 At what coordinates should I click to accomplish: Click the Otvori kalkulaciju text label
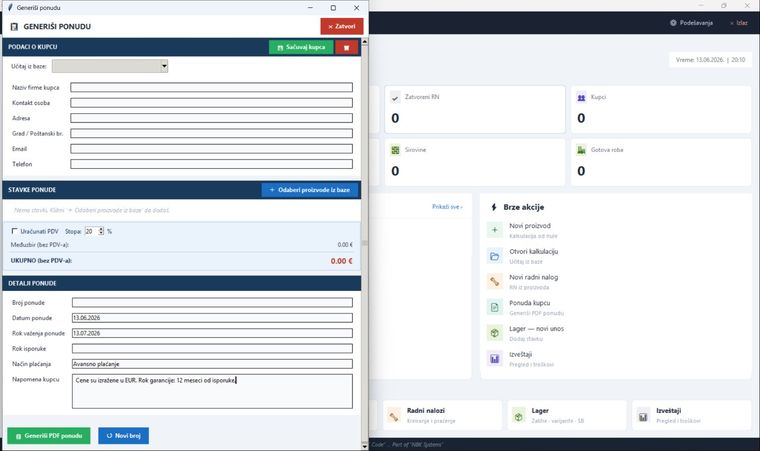click(534, 252)
